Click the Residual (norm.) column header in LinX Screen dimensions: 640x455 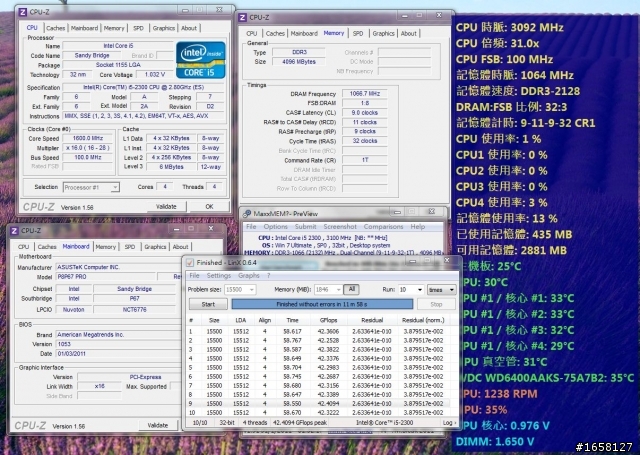tap(423, 320)
